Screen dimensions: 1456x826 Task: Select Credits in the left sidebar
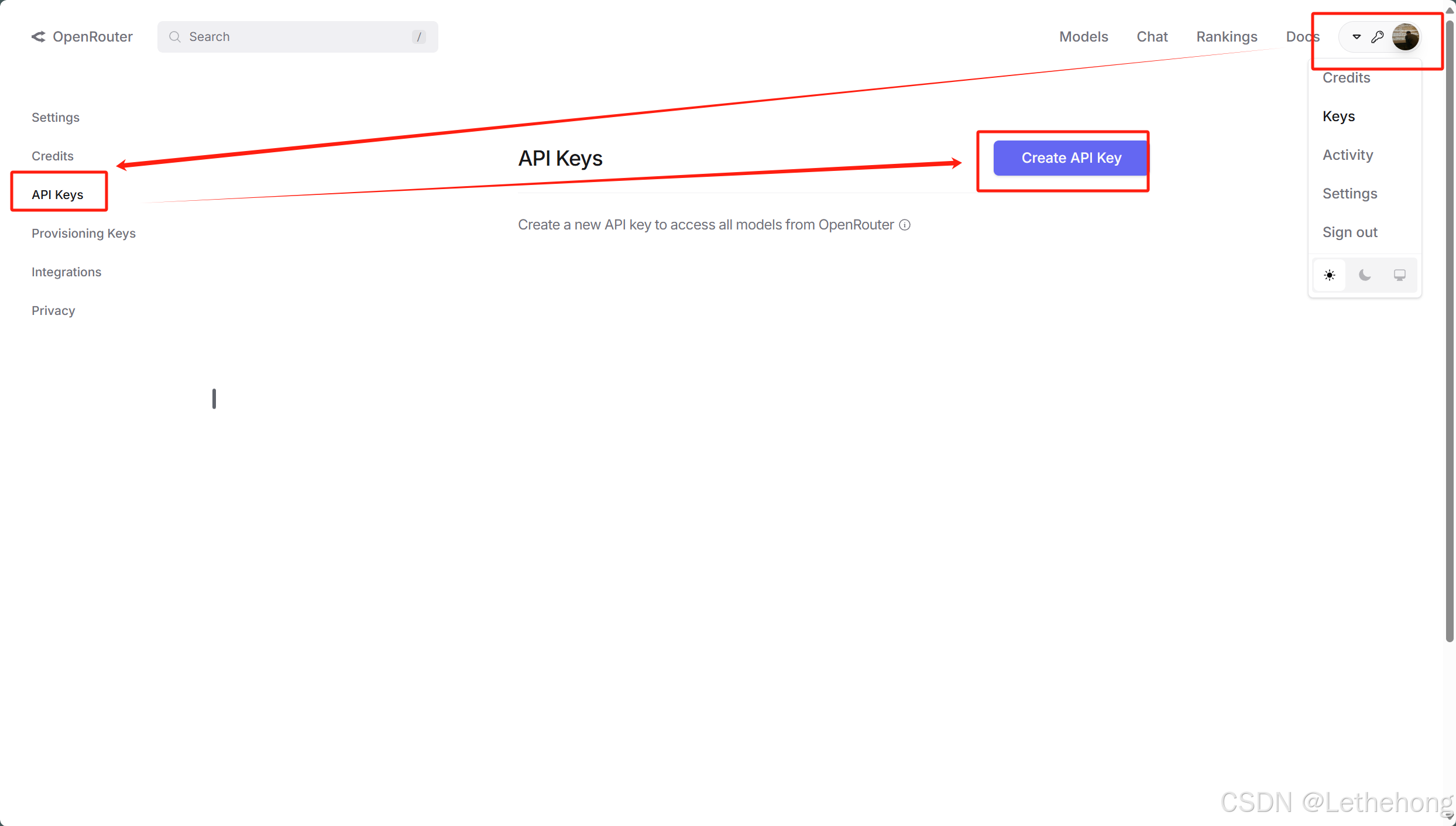(53, 156)
